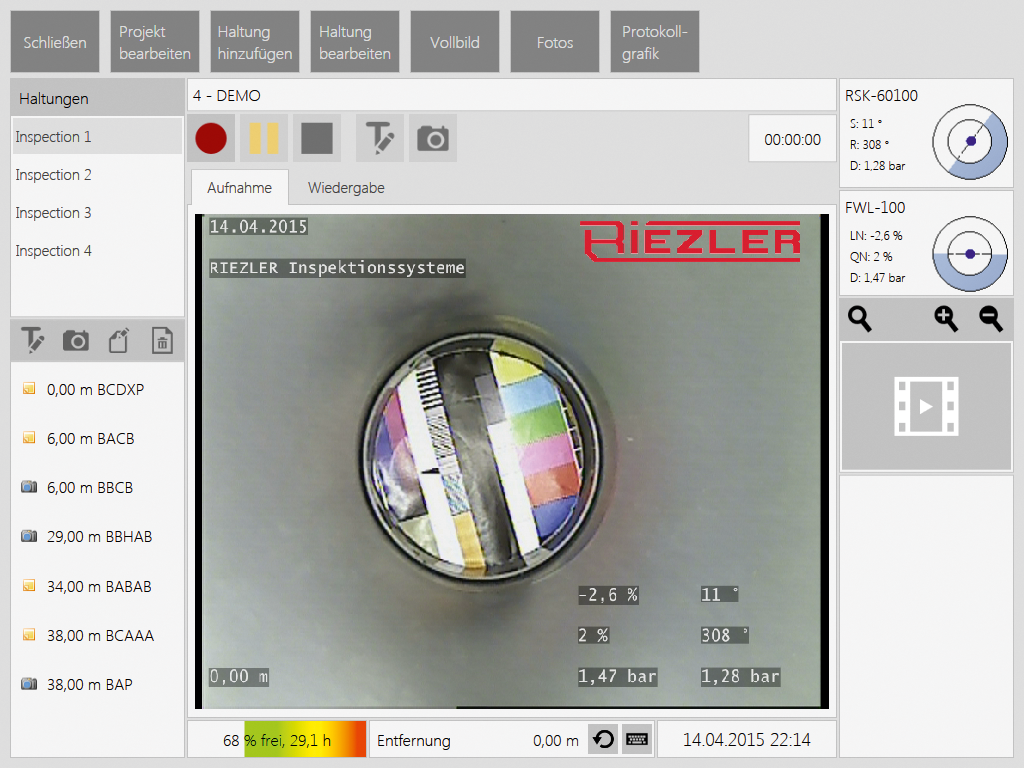
Task: Click the text annotation icon beside stop button
Action: coord(380,138)
